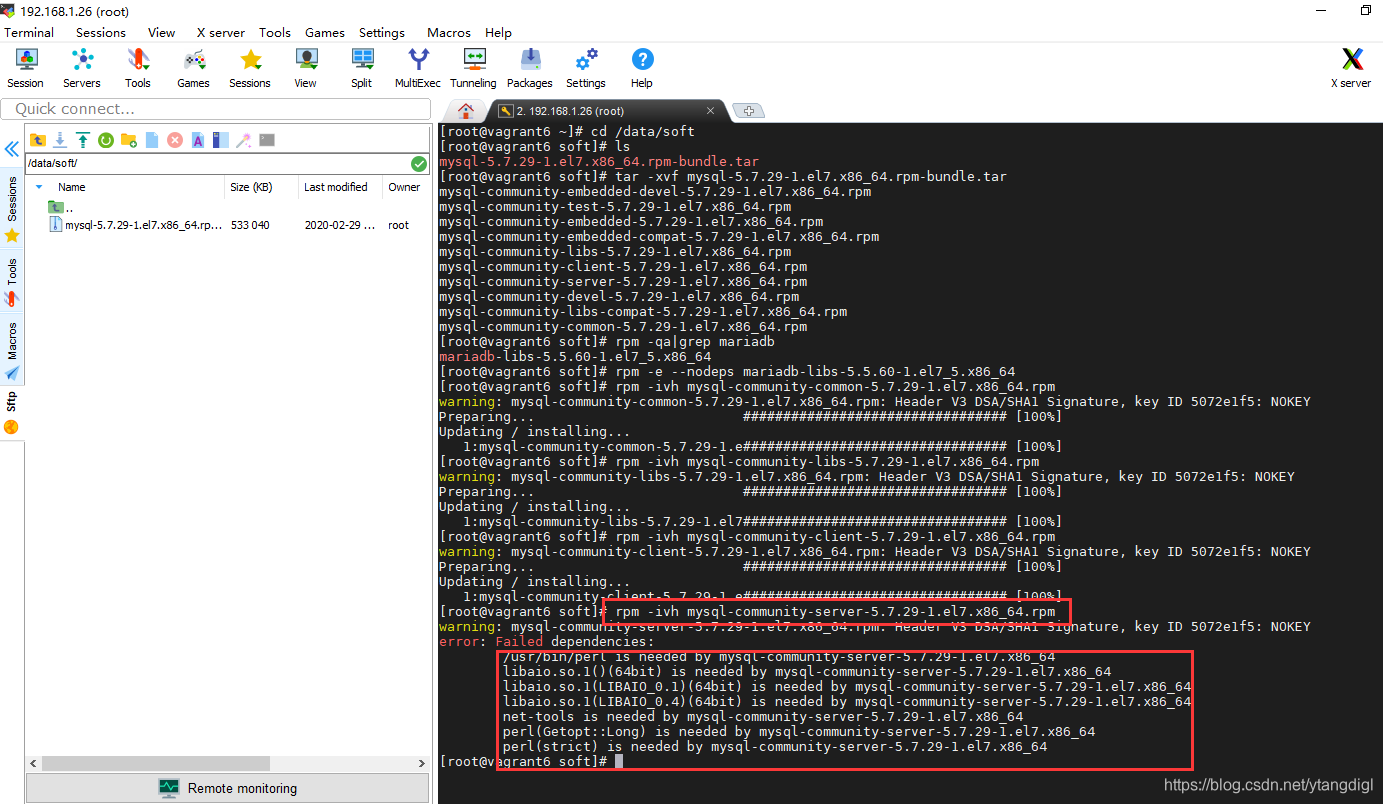The width and height of the screenshot is (1383, 804).
Task: Switch to the Tools side tab
Action: pos(12,282)
